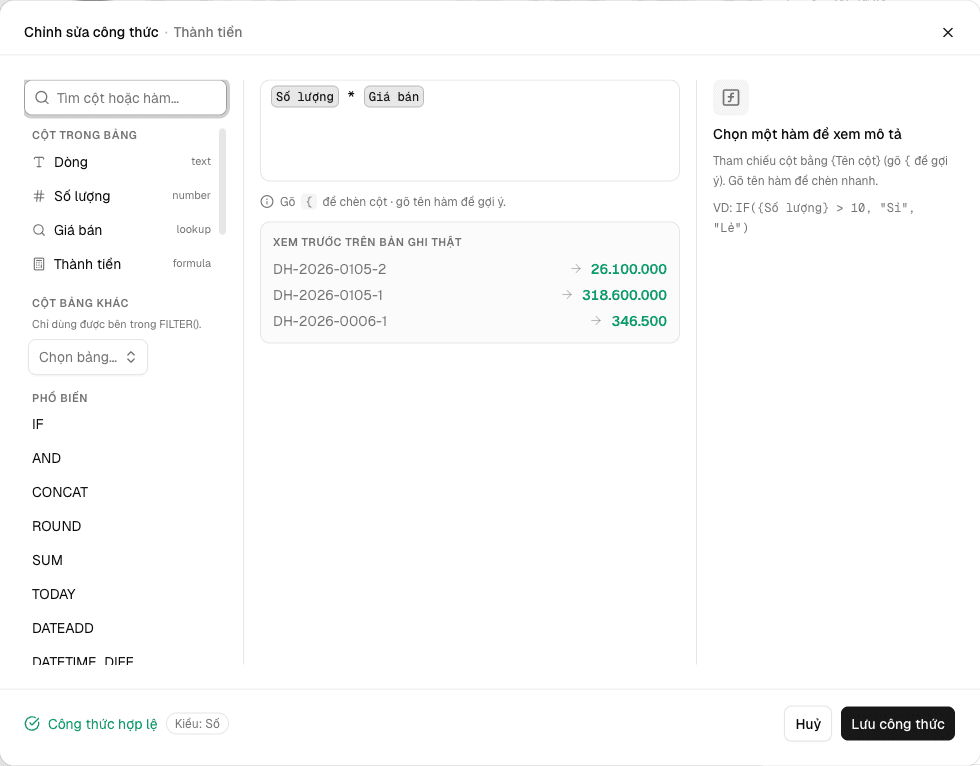This screenshot has width=980, height=766.
Task: Click the lookup type label for Giá bán
Action: [x=193, y=229]
